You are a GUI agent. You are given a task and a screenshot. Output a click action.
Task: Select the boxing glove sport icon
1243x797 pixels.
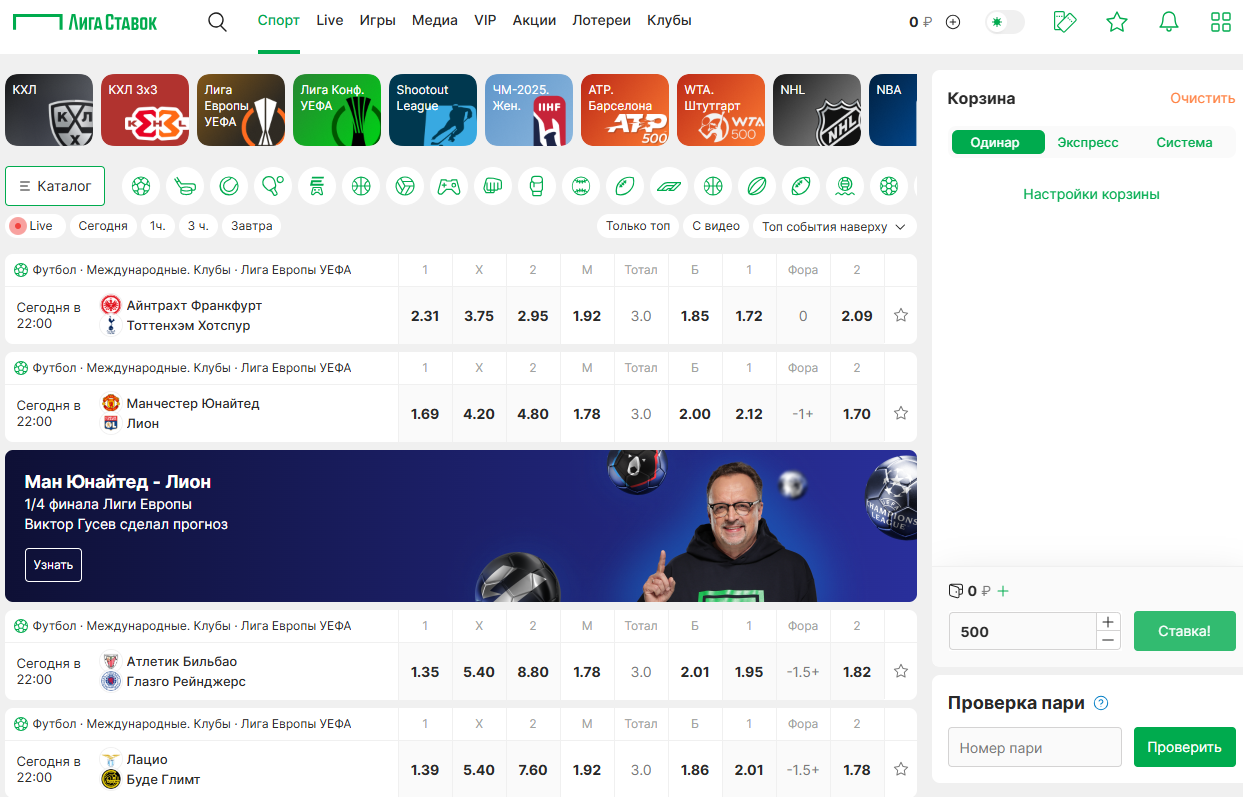(x=537, y=186)
